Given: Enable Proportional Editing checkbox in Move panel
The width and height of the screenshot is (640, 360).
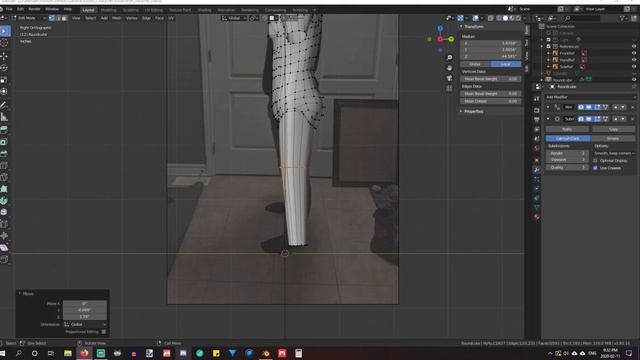Looking at the screenshot, I should pos(104,332).
